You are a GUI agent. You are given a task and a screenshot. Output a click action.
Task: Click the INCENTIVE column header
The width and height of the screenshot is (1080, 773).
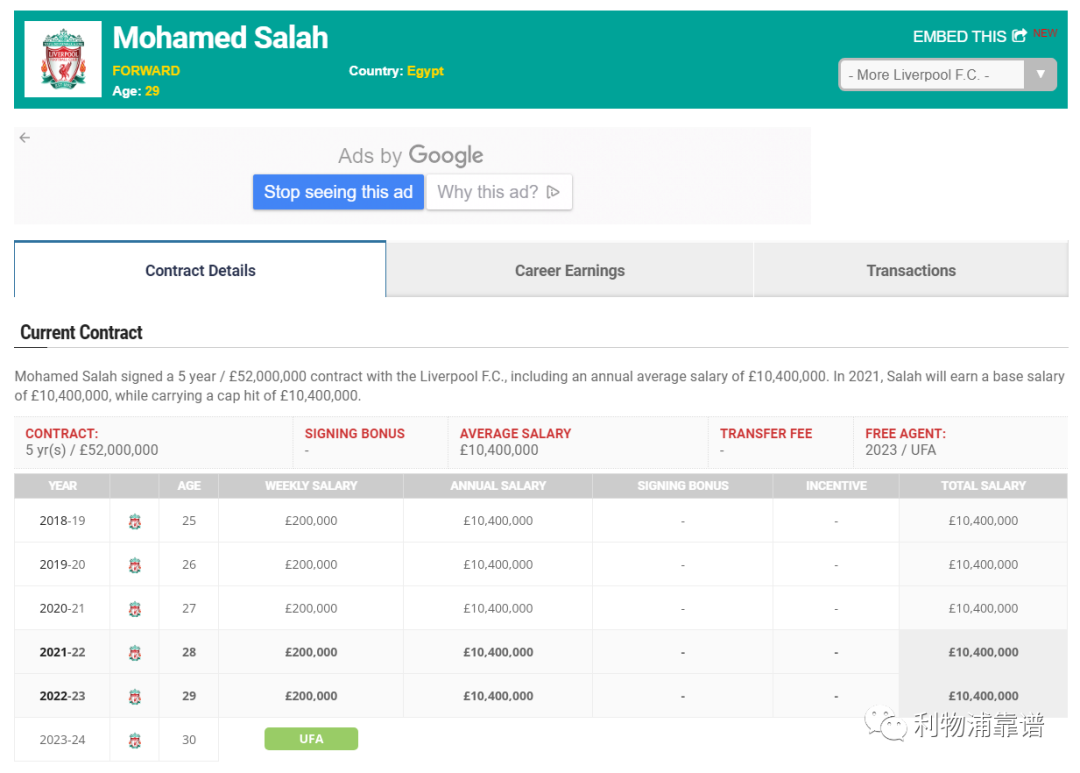[836, 486]
